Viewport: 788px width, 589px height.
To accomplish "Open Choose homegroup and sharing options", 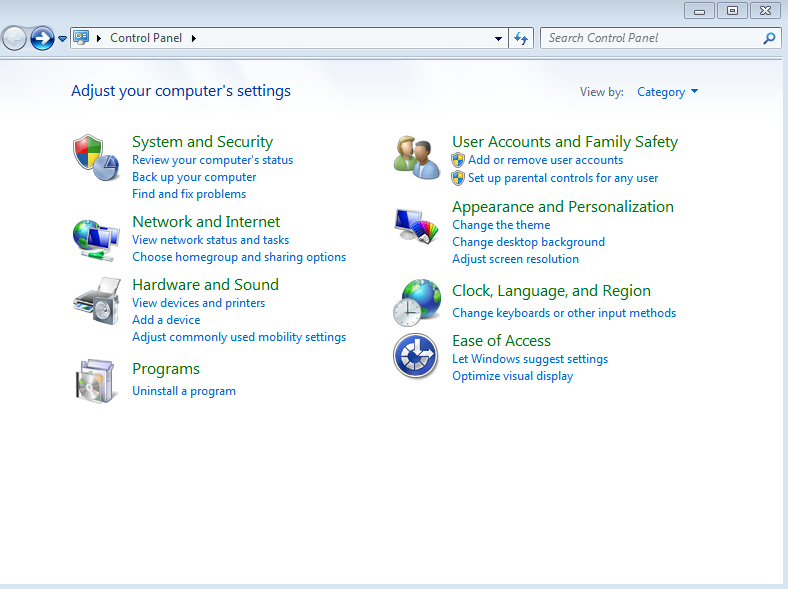I will point(239,257).
